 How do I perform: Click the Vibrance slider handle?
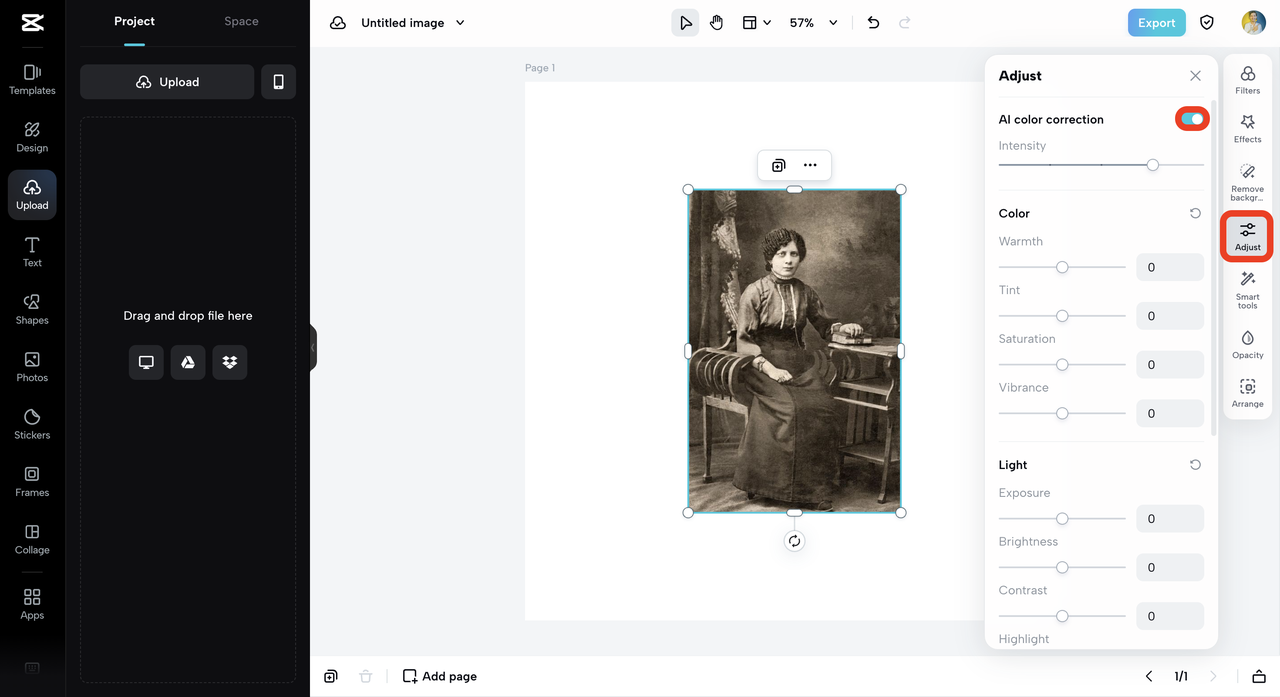pyautogui.click(x=1062, y=413)
